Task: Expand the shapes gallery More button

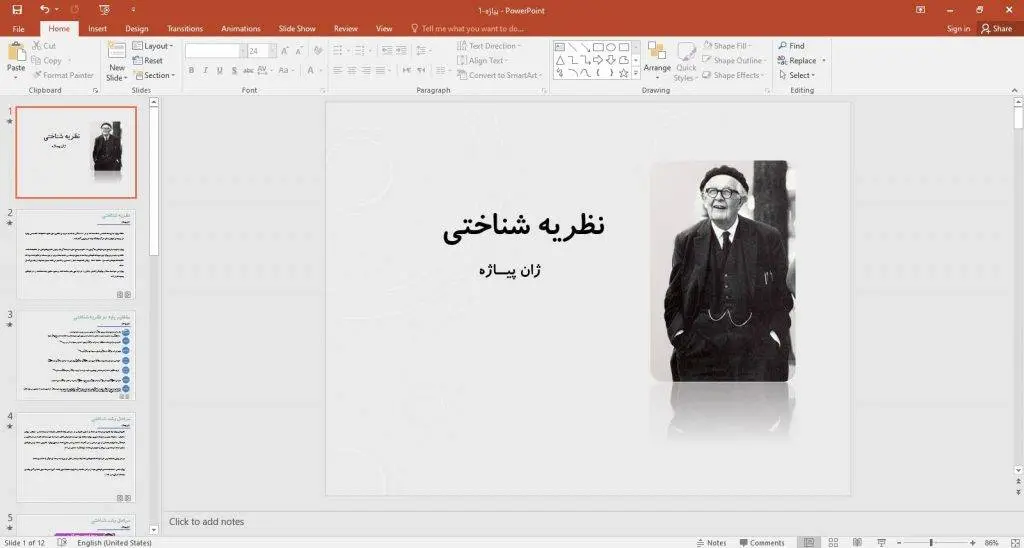Action: (x=636, y=74)
